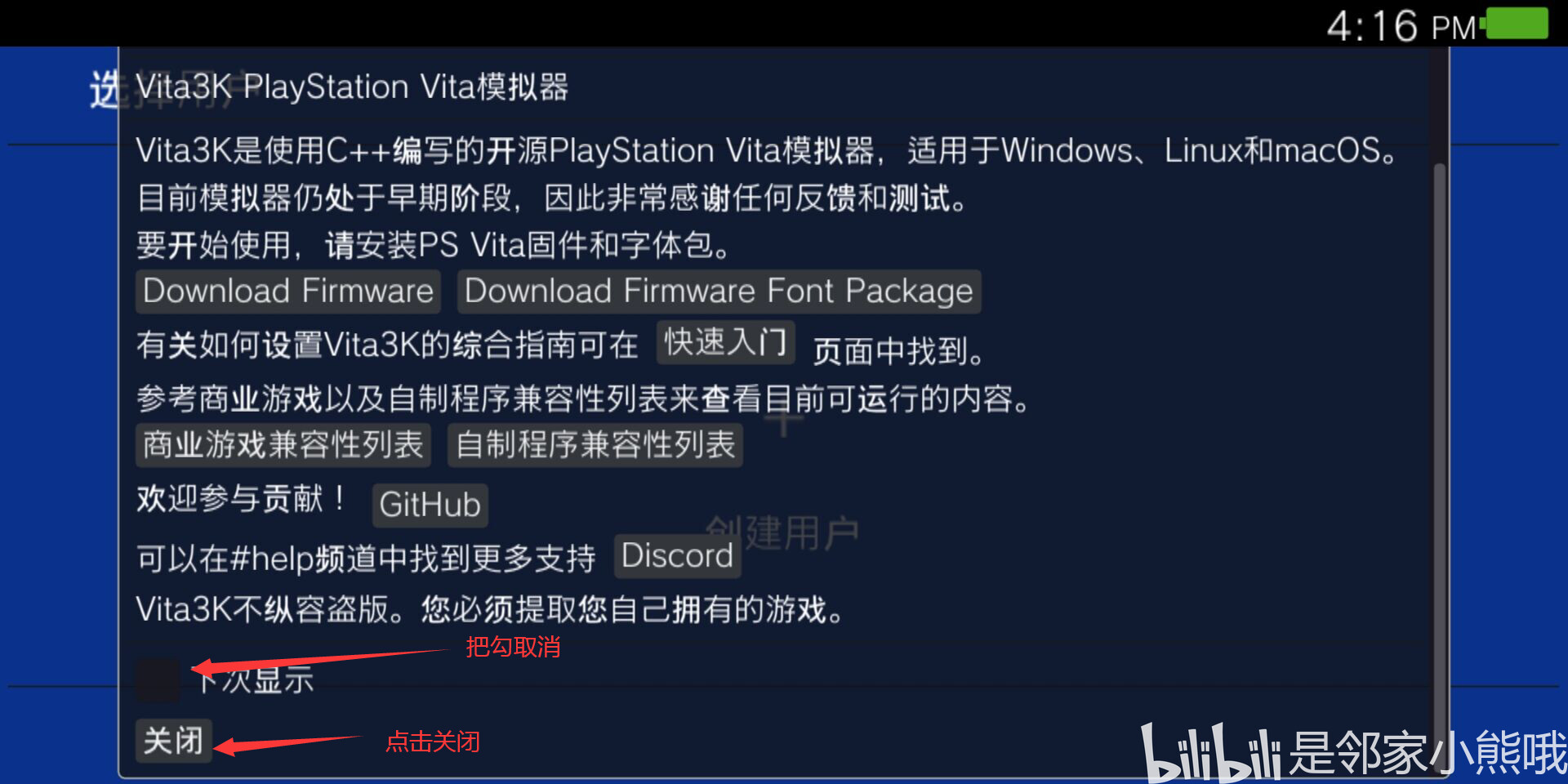Click Download Firmware Font Package button
This screenshot has height=784, width=1568.
pyautogui.click(x=719, y=292)
